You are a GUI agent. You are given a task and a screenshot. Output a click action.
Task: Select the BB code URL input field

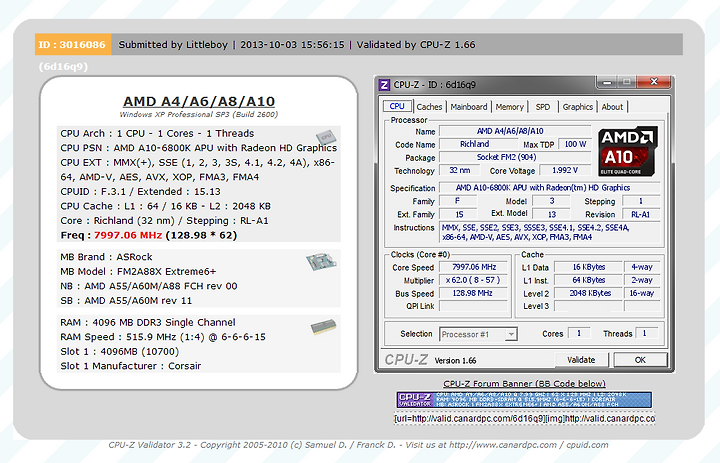pos(524,419)
